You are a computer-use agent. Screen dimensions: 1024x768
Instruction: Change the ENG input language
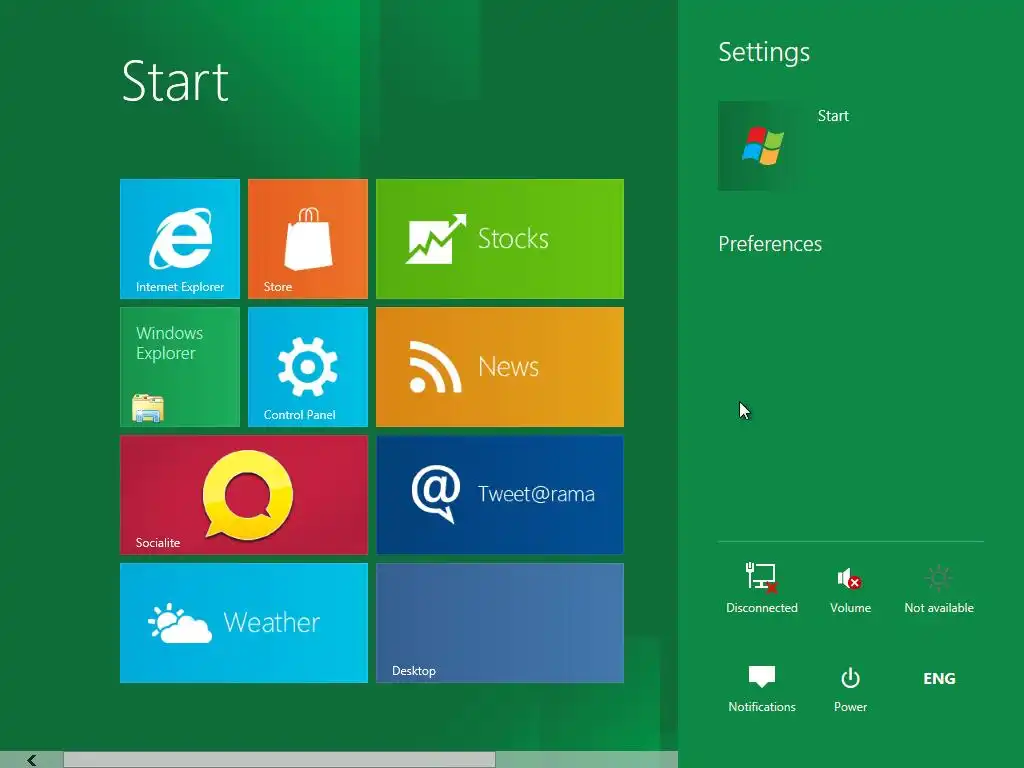pyautogui.click(x=939, y=679)
